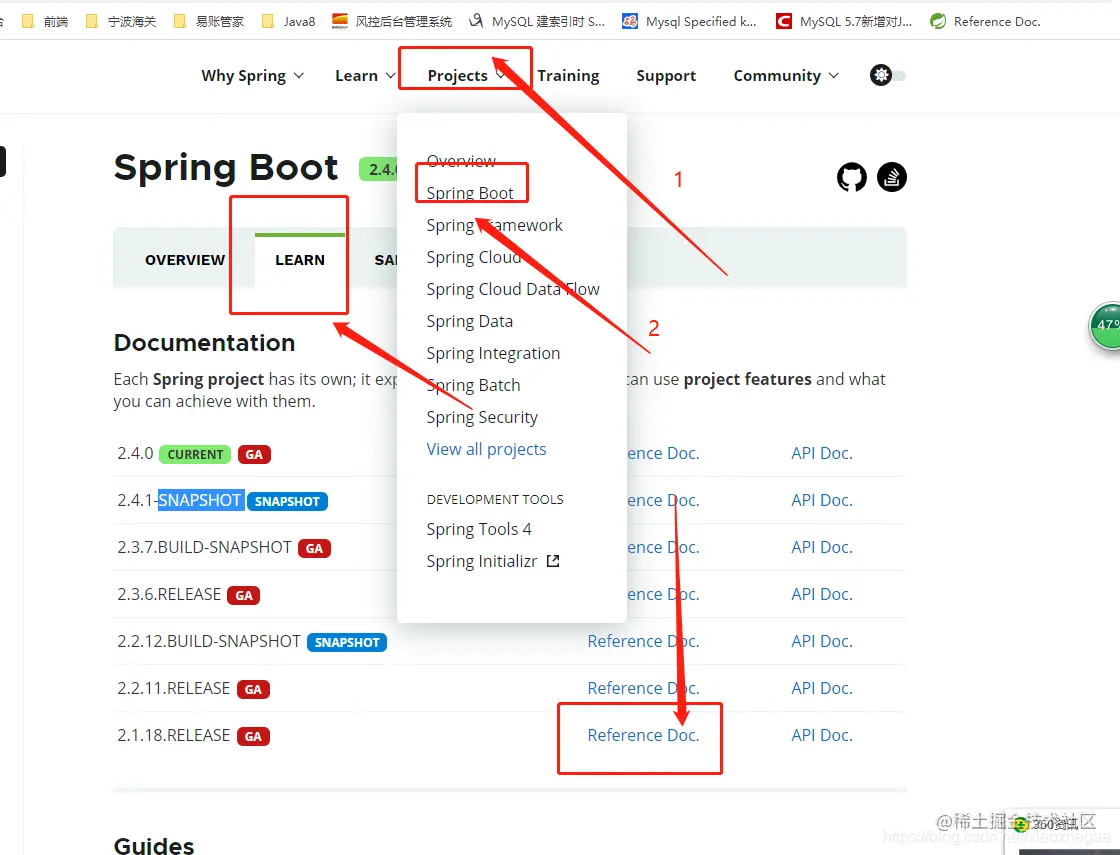This screenshot has height=855, width=1120.
Task: Expand the Projects navigation menu
Action: 466,76
